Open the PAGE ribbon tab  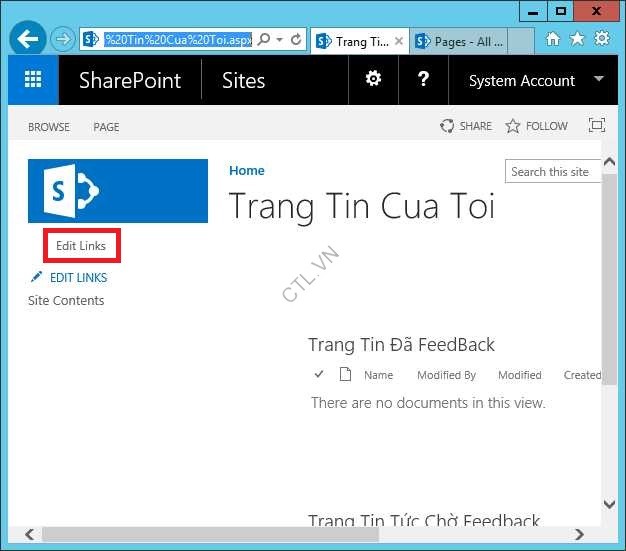point(106,127)
